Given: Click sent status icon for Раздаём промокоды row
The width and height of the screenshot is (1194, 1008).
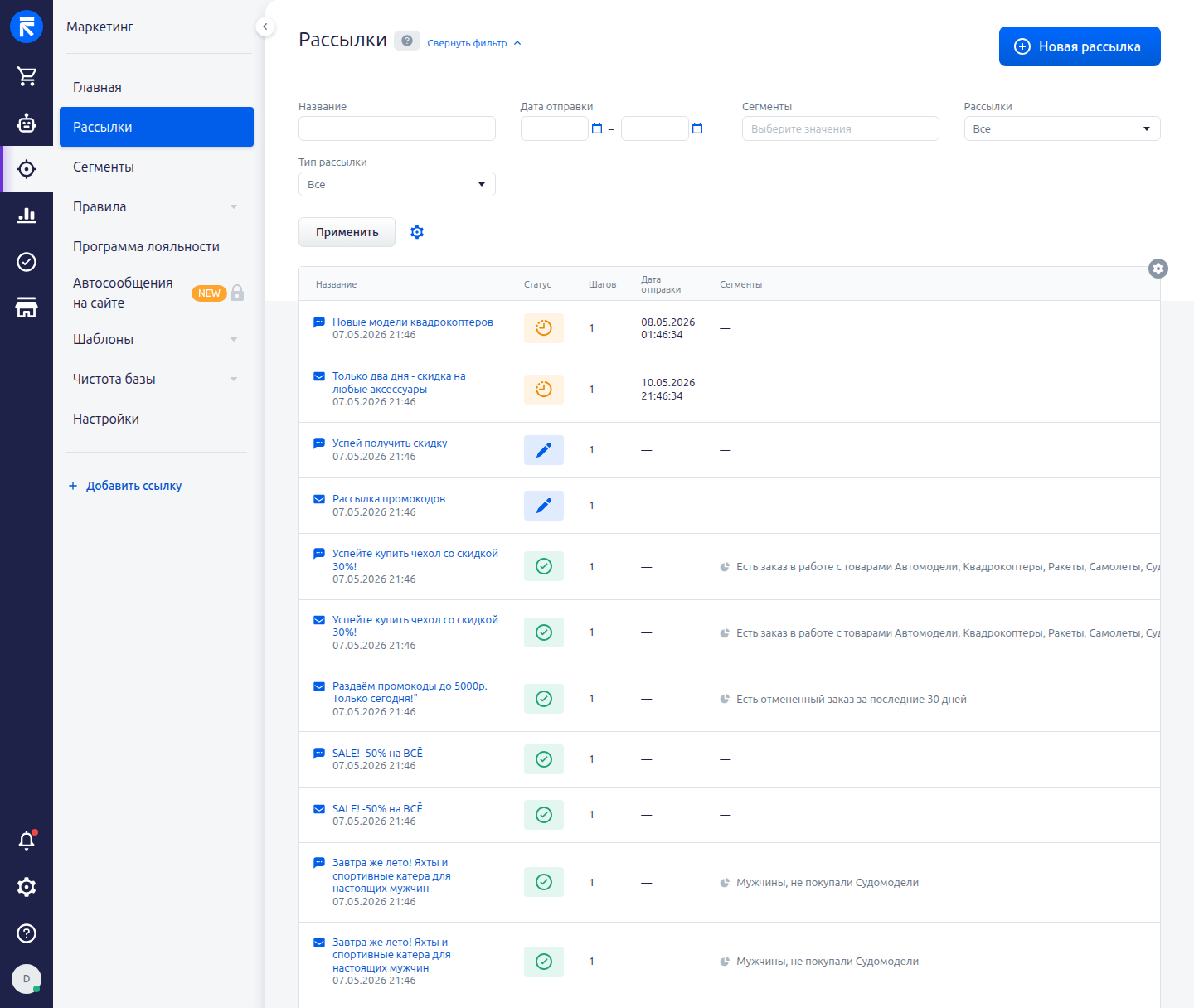Looking at the screenshot, I should tap(544, 699).
